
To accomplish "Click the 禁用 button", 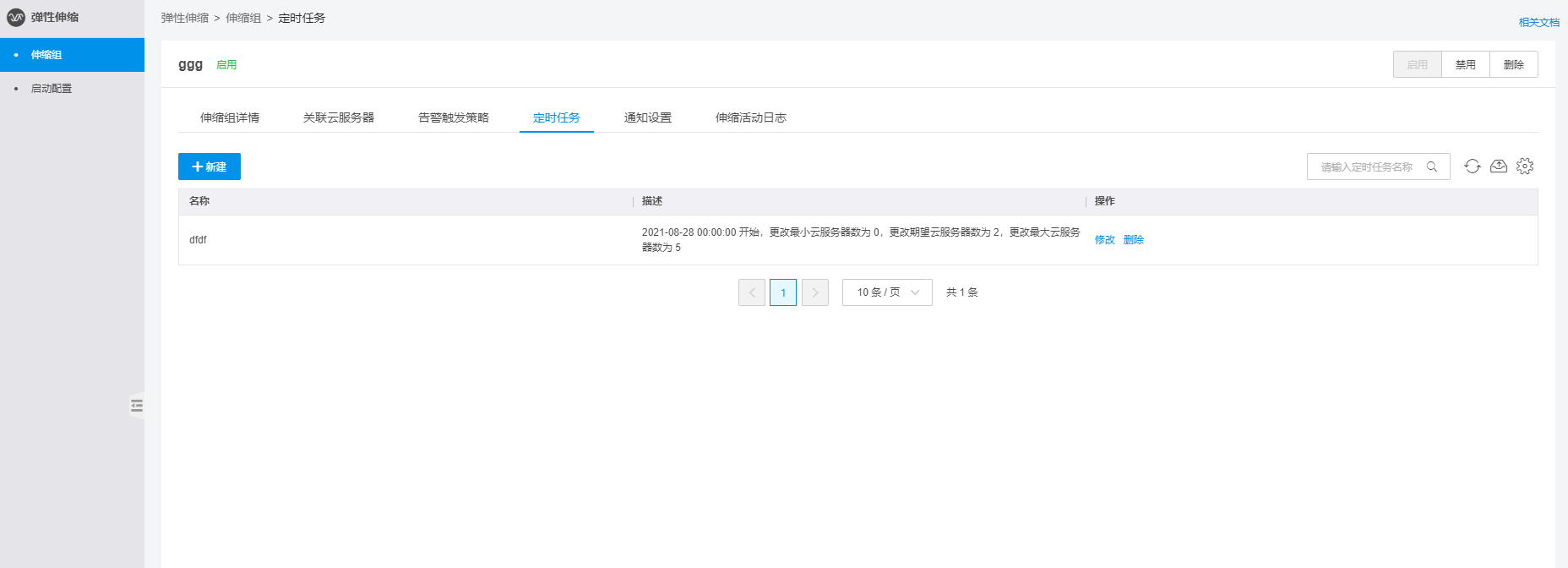I will point(1466,65).
